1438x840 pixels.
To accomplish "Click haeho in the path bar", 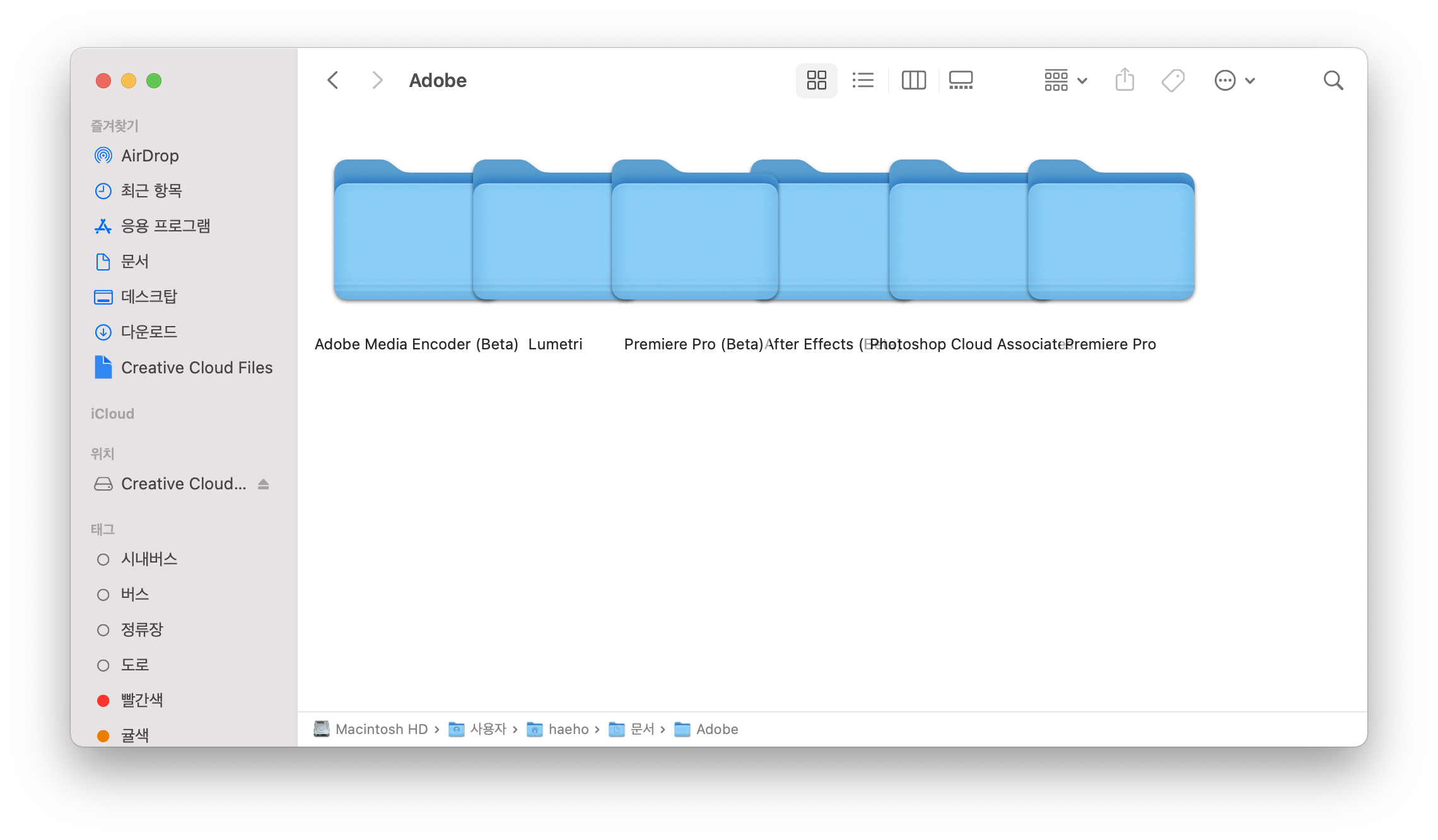I will pyautogui.click(x=568, y=730).
